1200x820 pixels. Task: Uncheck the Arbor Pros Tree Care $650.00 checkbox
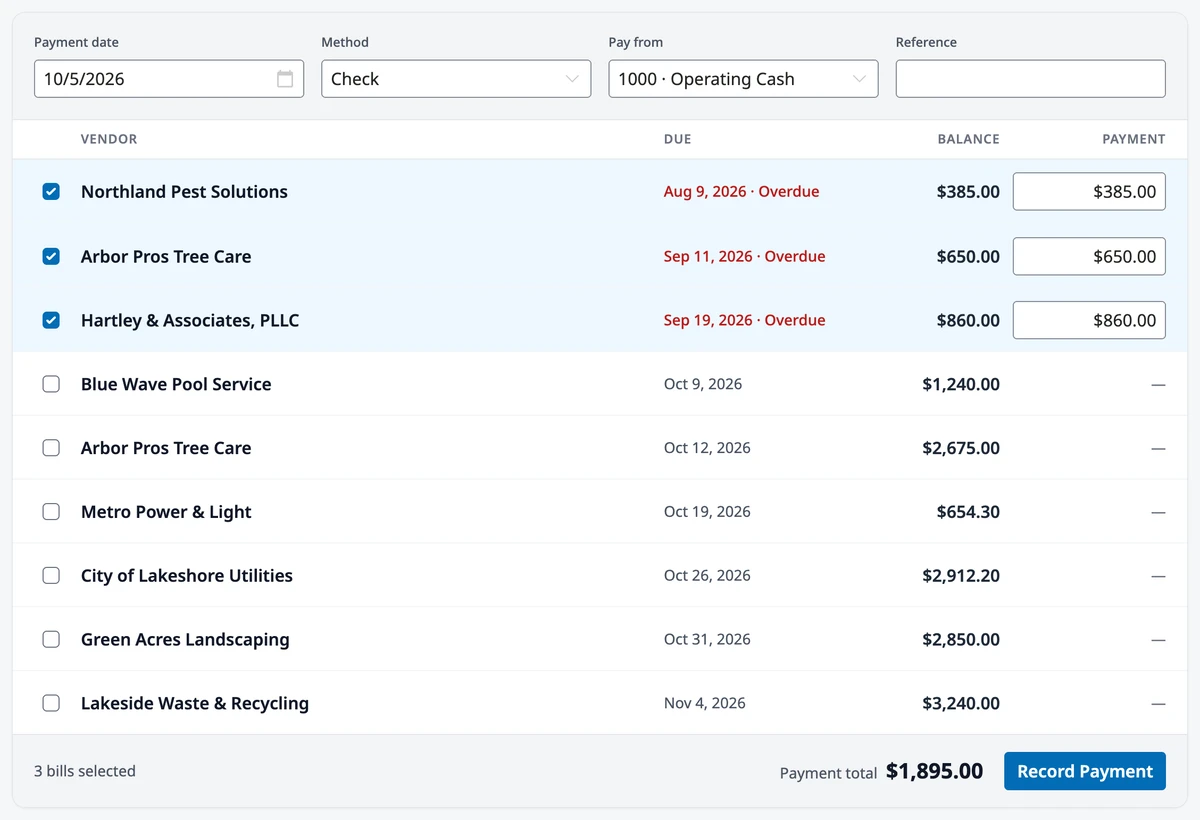[x=51, y=256]
